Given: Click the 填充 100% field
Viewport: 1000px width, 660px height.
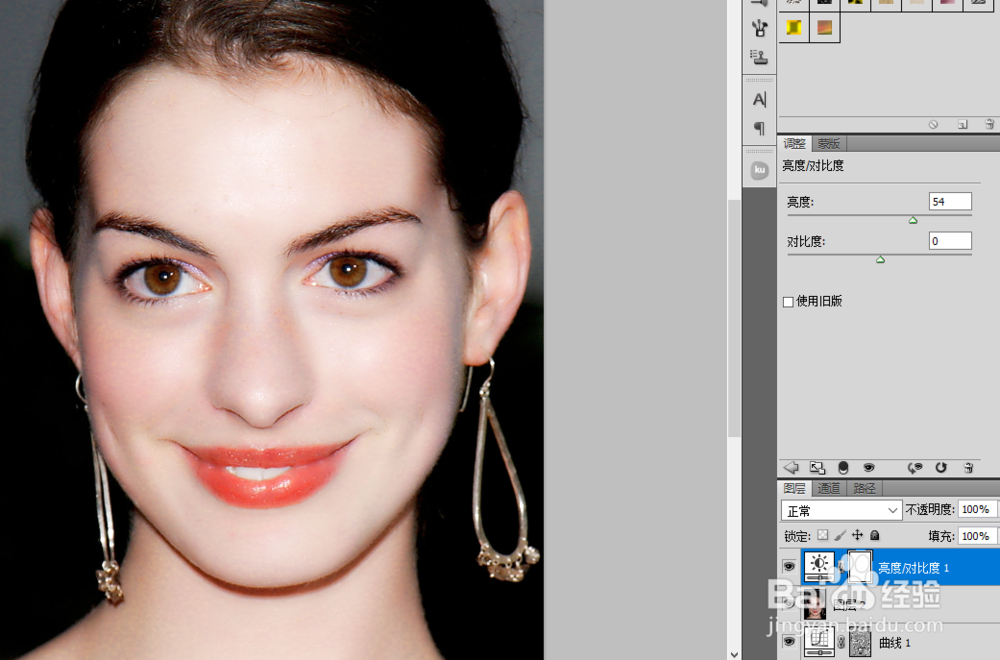Looking at the screenshot, I should click(976, 536).
